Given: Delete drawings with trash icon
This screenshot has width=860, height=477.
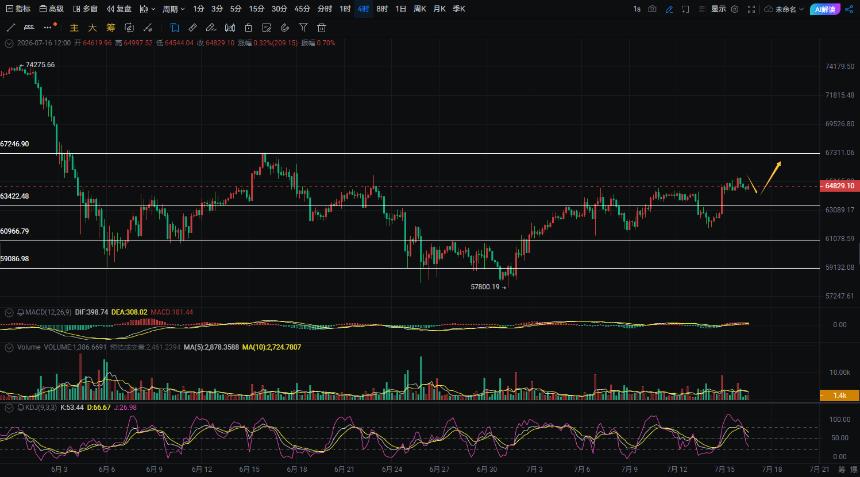Looking at the screenshot, I should click(x=322, y=27).
